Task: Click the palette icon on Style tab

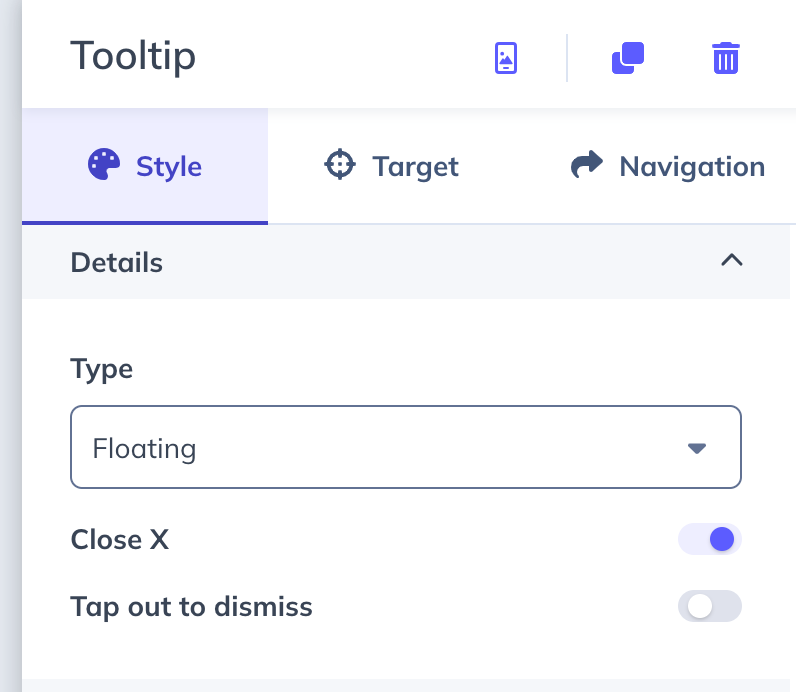Action: [x=104, y=165]
